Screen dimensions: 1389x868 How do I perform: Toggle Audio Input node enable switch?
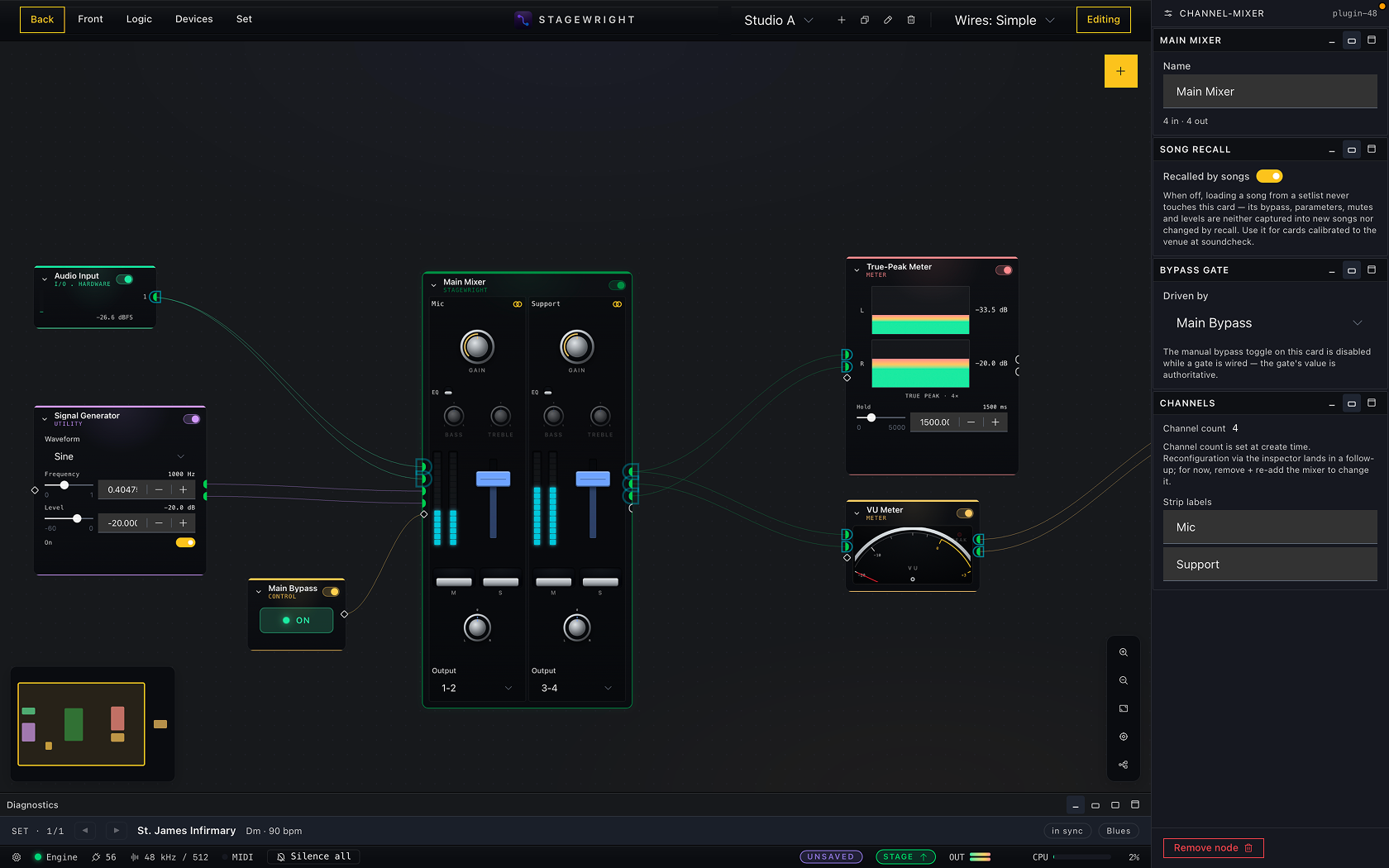[x=125, y=279]
